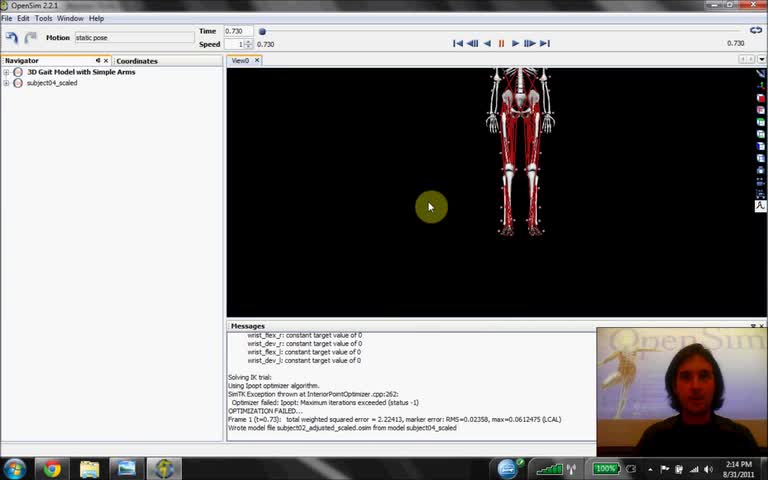
Task: Close the View0 tab
Action: [x=257, y=60]
